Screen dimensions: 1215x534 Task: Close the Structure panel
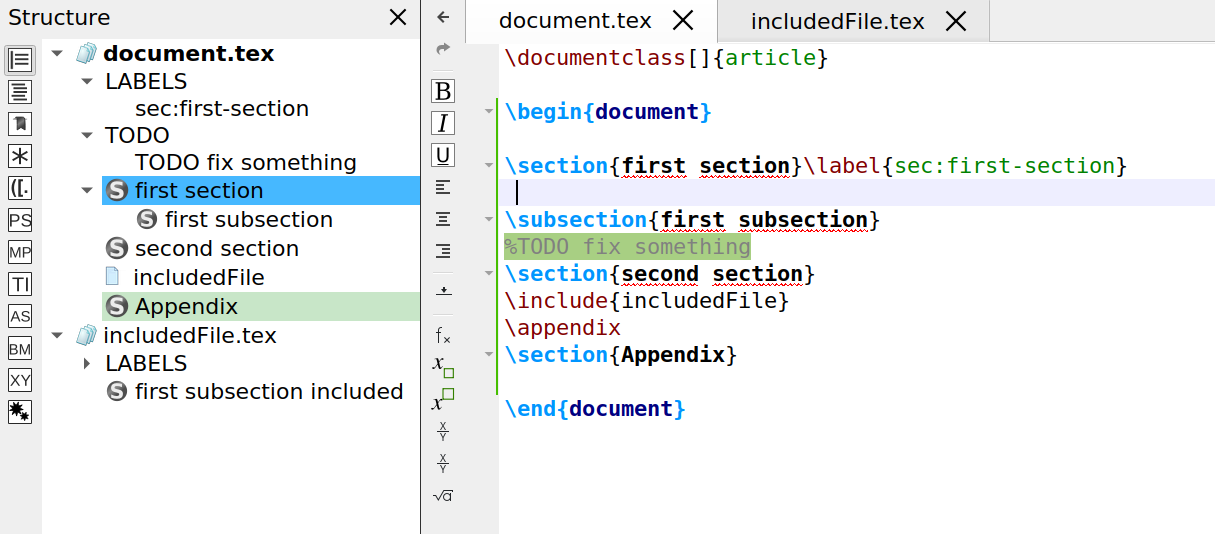point(398,18)
